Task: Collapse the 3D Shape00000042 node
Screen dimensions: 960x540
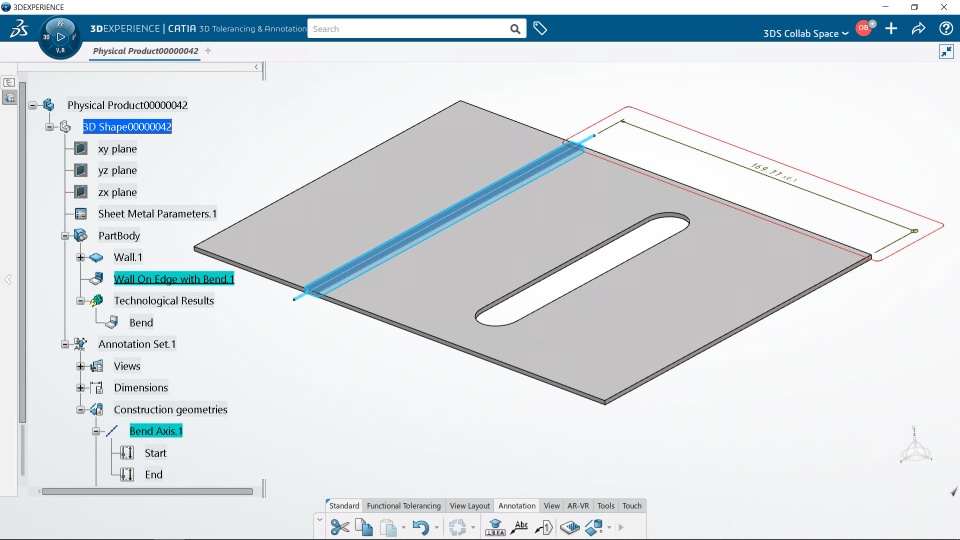Action: (x=50, y=127)
